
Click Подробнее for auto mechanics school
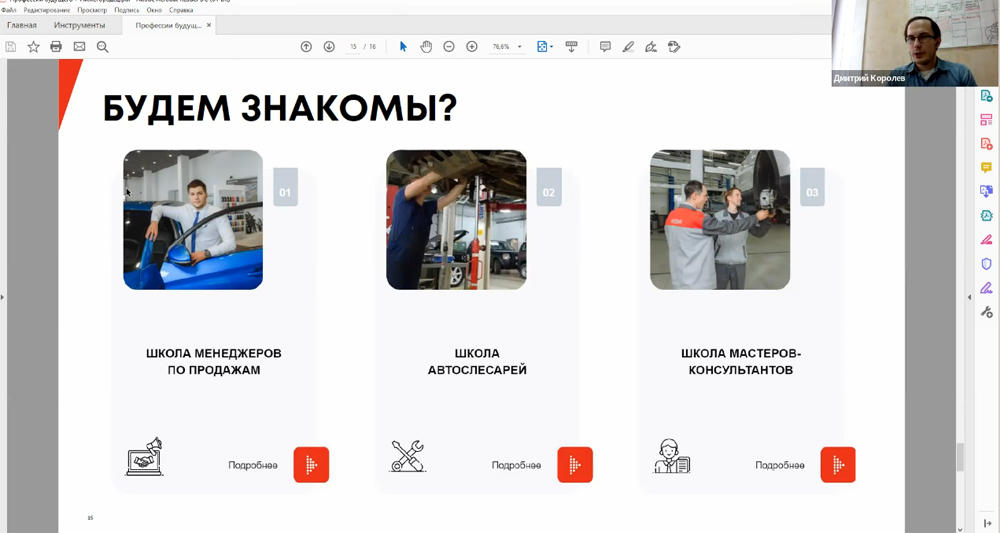(x=516, y=465)
